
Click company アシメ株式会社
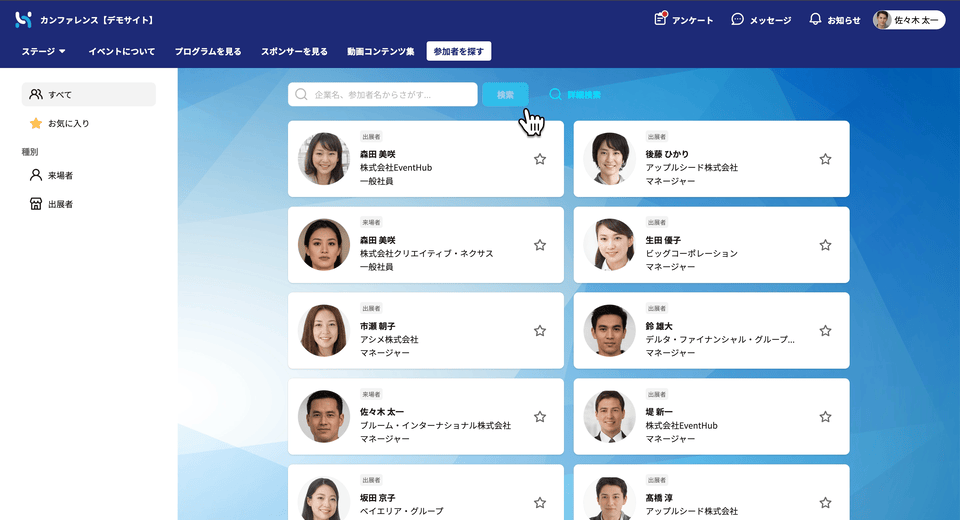tap(389, 339)
